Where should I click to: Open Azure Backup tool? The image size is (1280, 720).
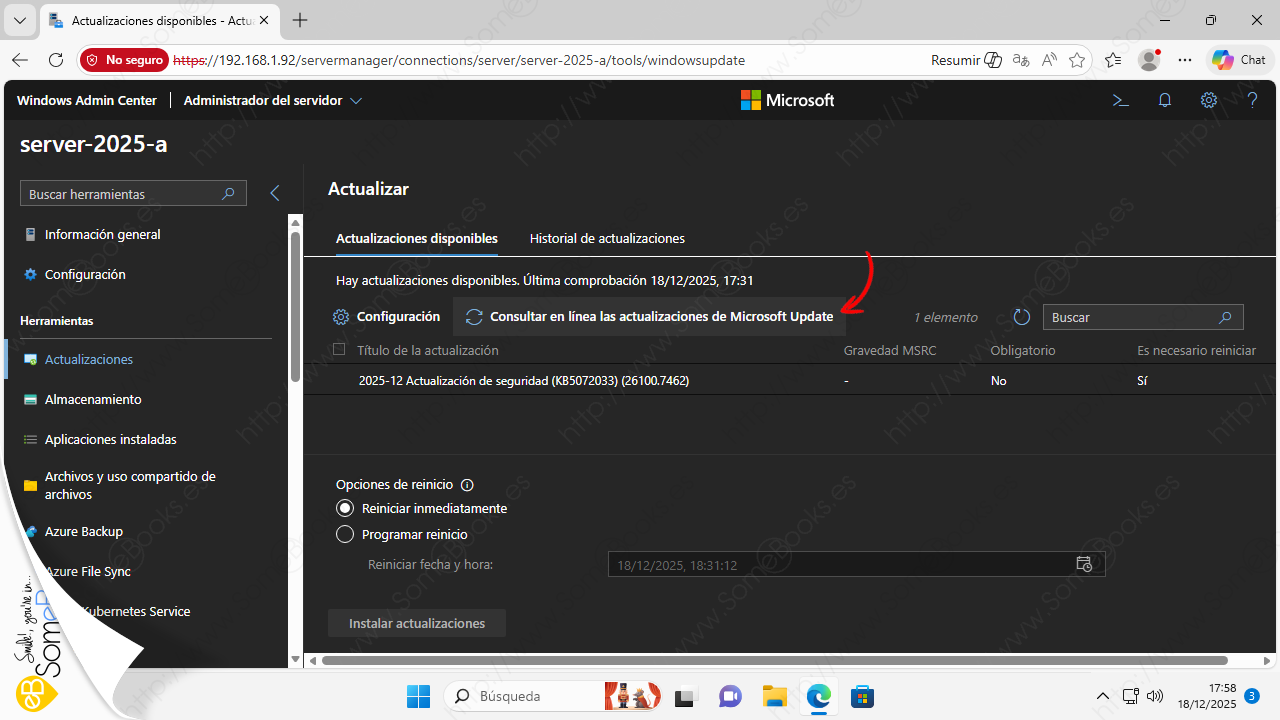(x=83, y=532)
